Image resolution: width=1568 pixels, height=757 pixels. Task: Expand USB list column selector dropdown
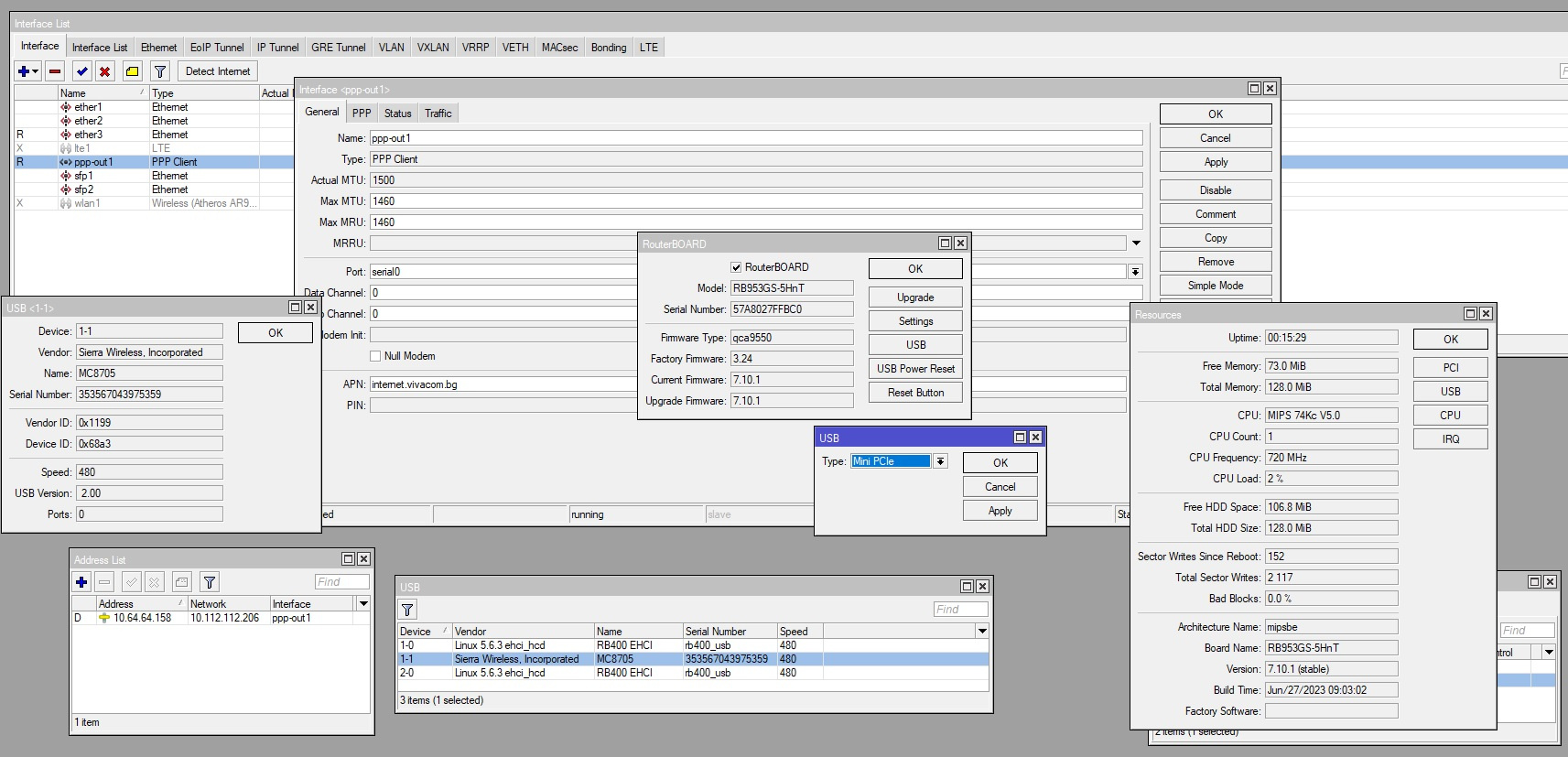coord(982,632)
